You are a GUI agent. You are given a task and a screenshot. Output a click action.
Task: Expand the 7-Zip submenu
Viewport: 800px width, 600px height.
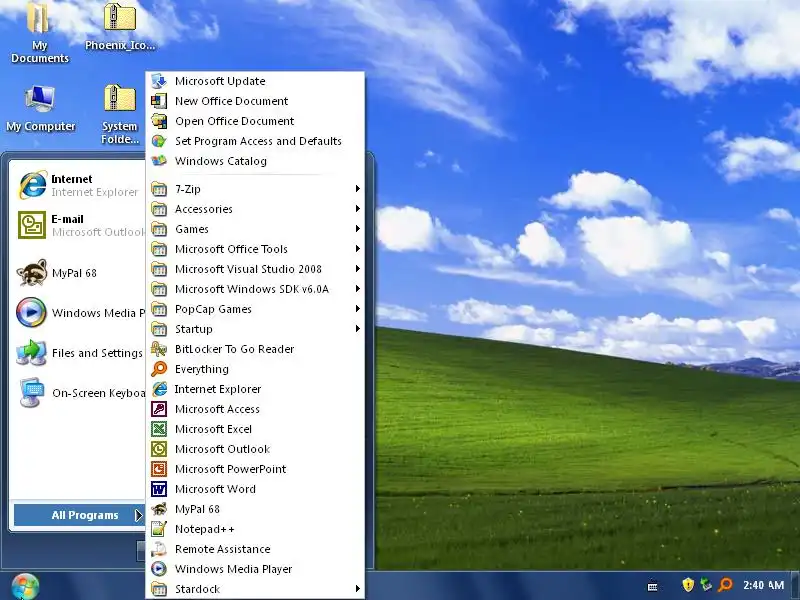[x=255, y=189]
